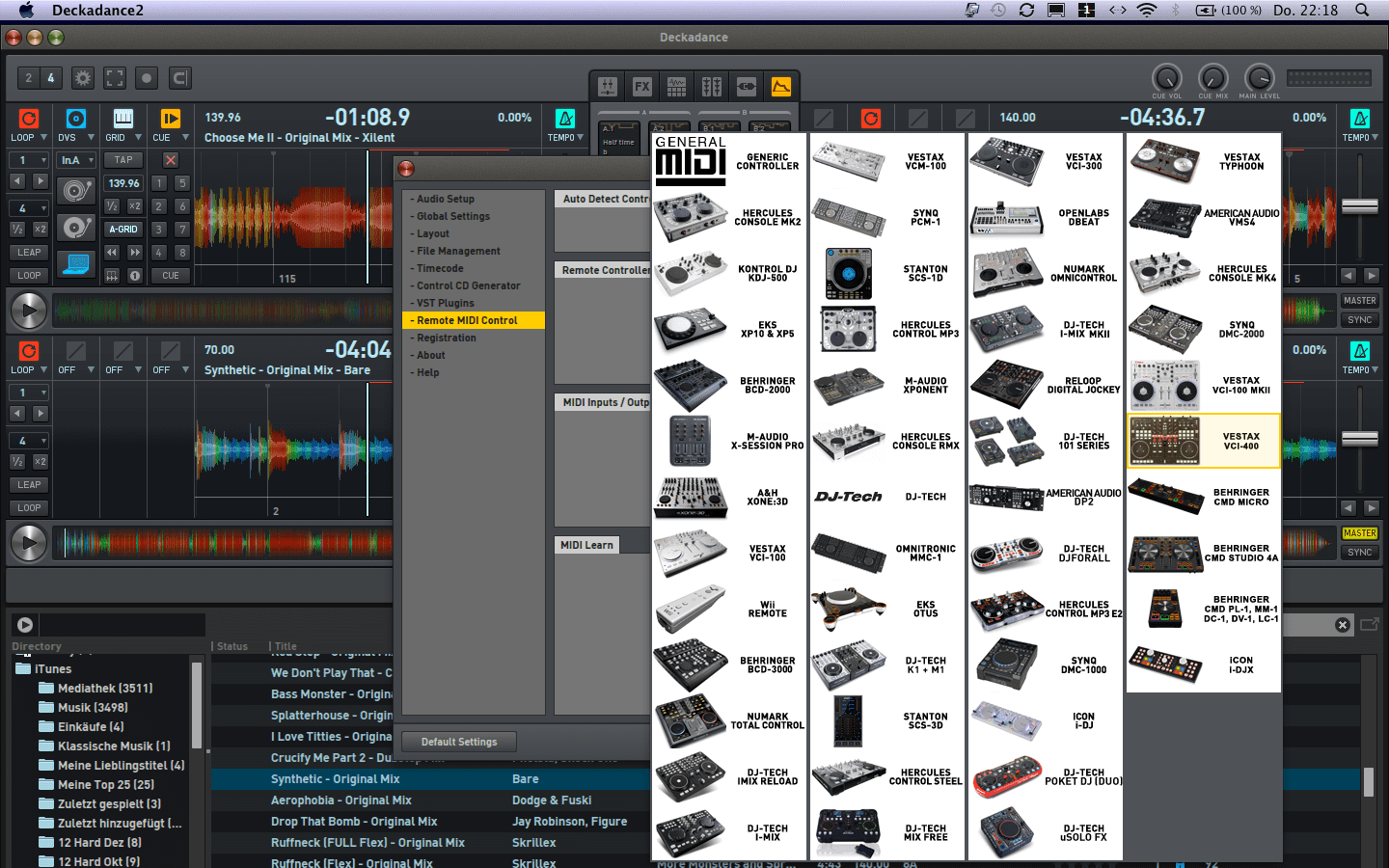This screenshot has width=1389, height=868.
Task: Toggle the yellow MASTER button
Action: click(1359, 533)
